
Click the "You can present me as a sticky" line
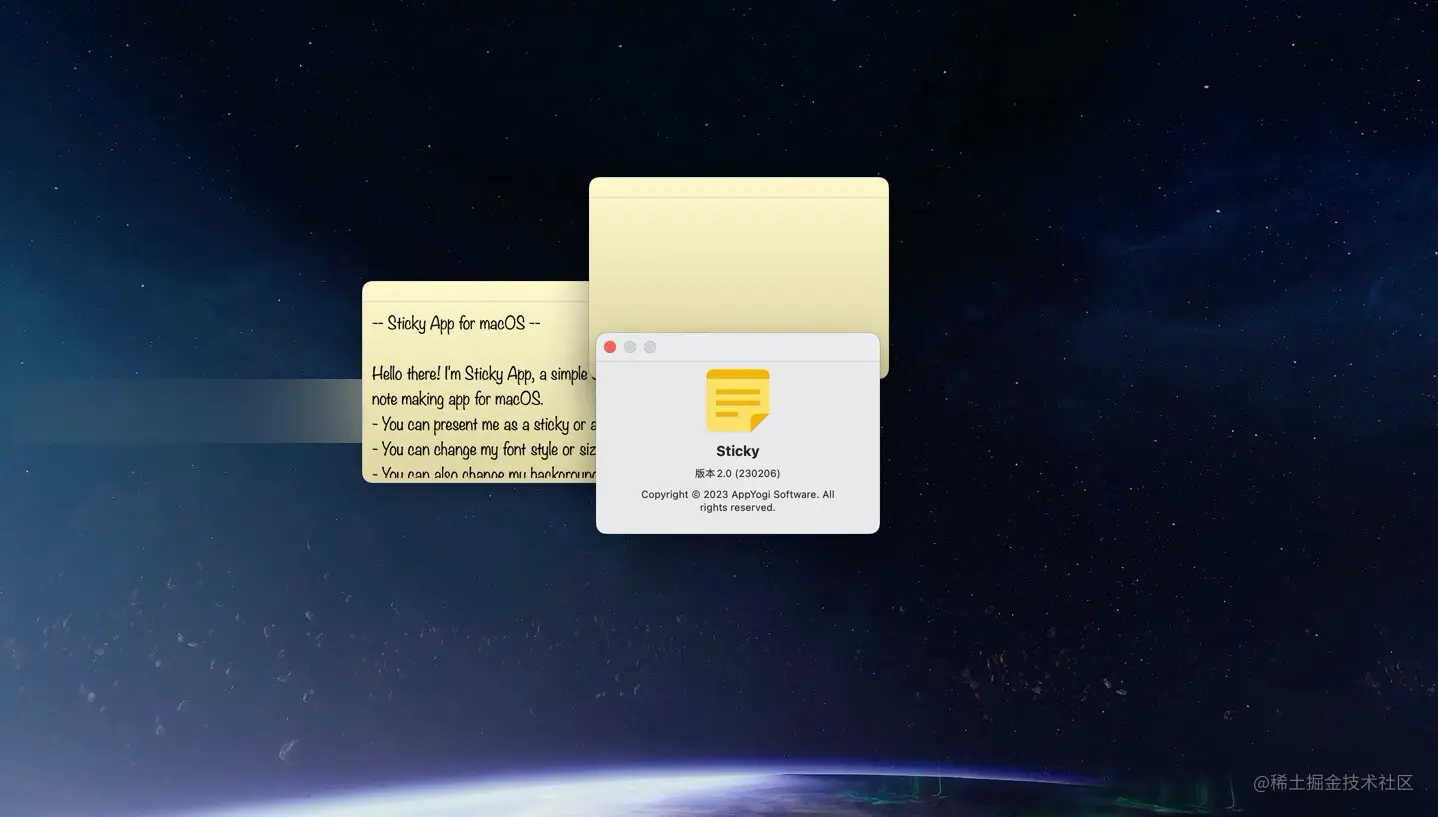click(483, 424)
